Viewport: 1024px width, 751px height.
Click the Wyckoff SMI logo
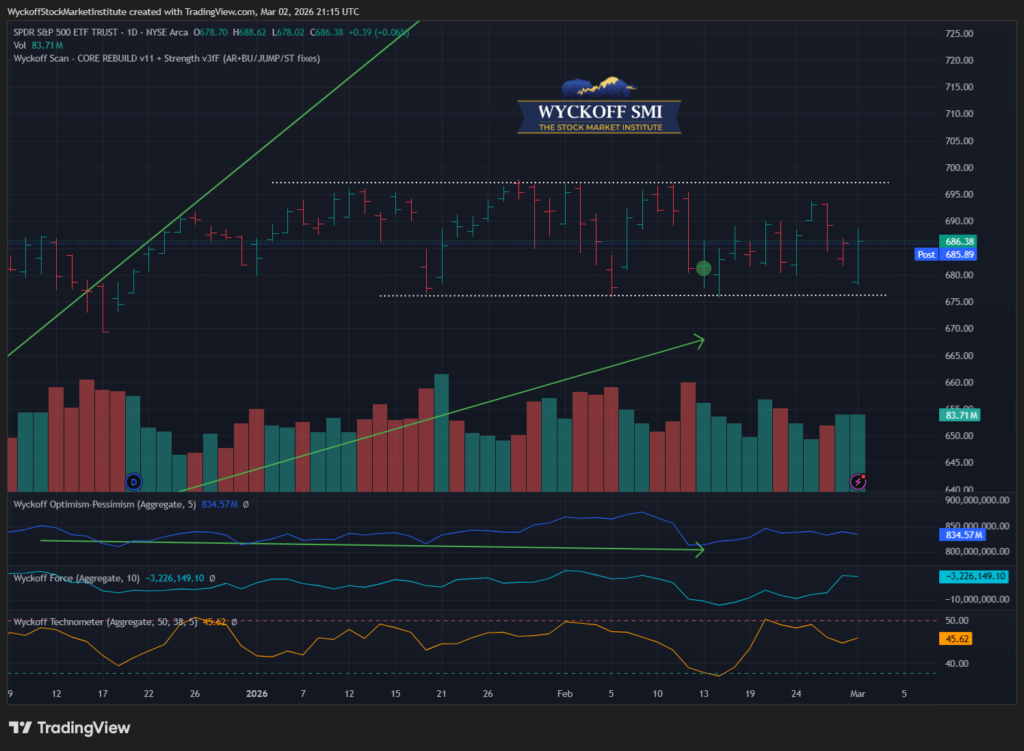tap(599, 106)
